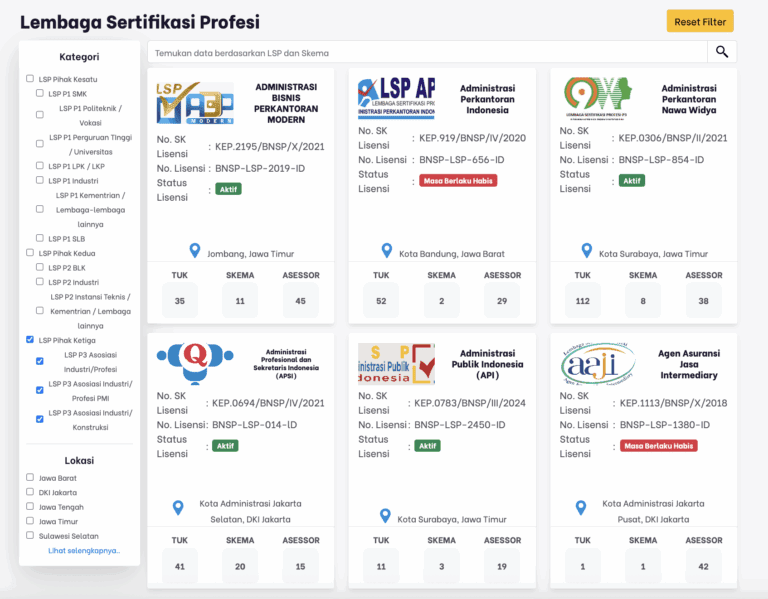The image size is (768, 599).
Task: Click the Aktif status badge on Nawa Widya card
Action: click(x=632, y=181)
